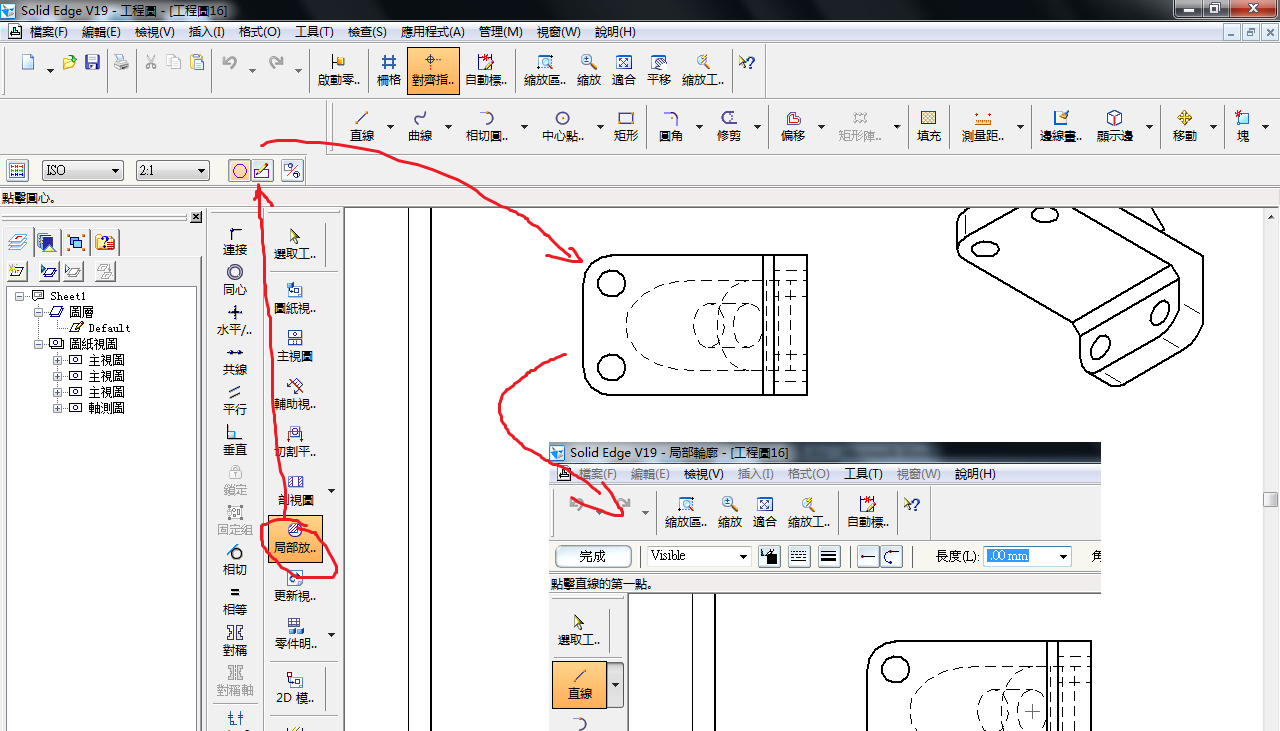Open the 說明(H) menu in main window
The width and height of the screenshot is (1280, 731).
[x=615, y=32]
